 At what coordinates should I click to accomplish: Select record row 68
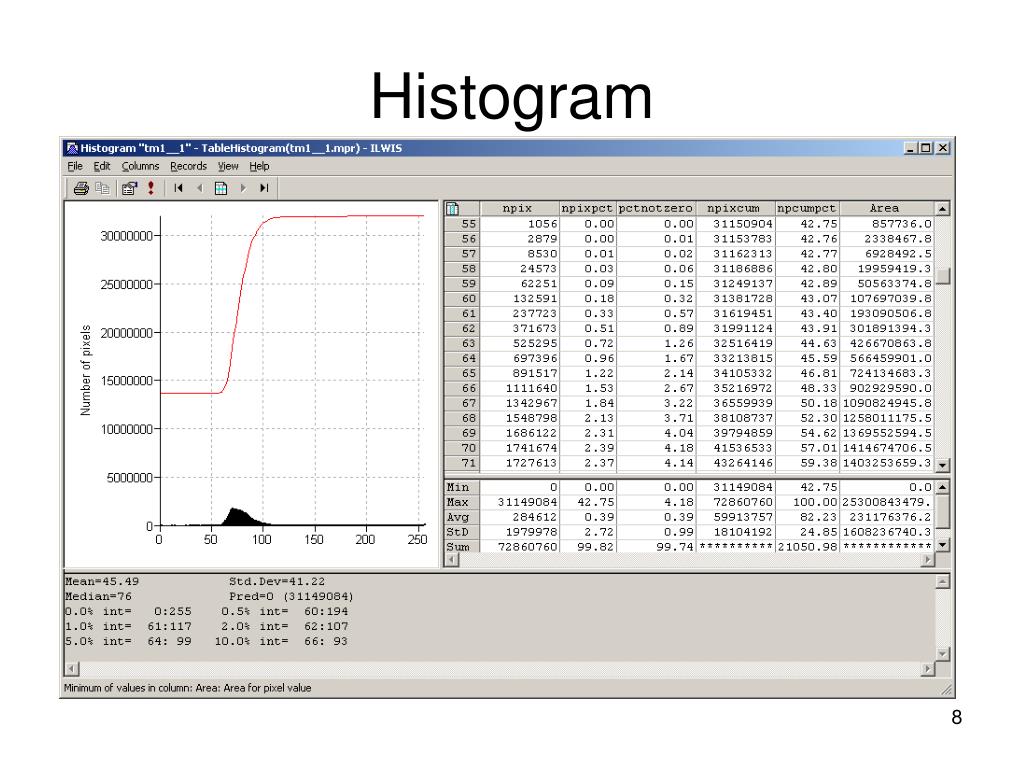[462, 419]
